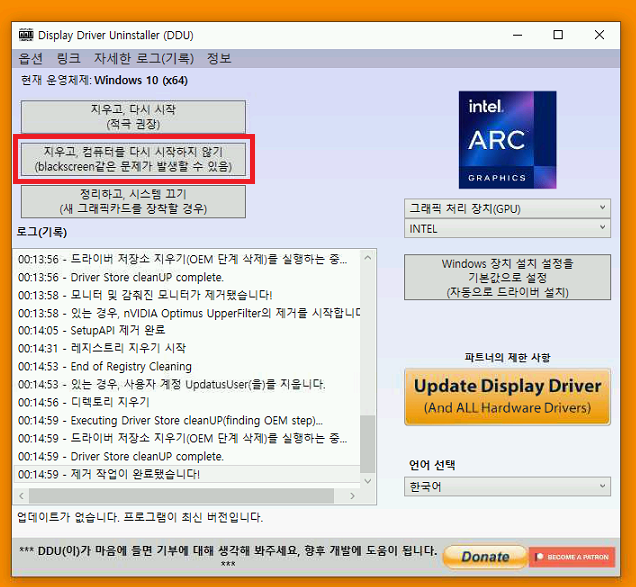Click the Donate button

click(485, 557)
